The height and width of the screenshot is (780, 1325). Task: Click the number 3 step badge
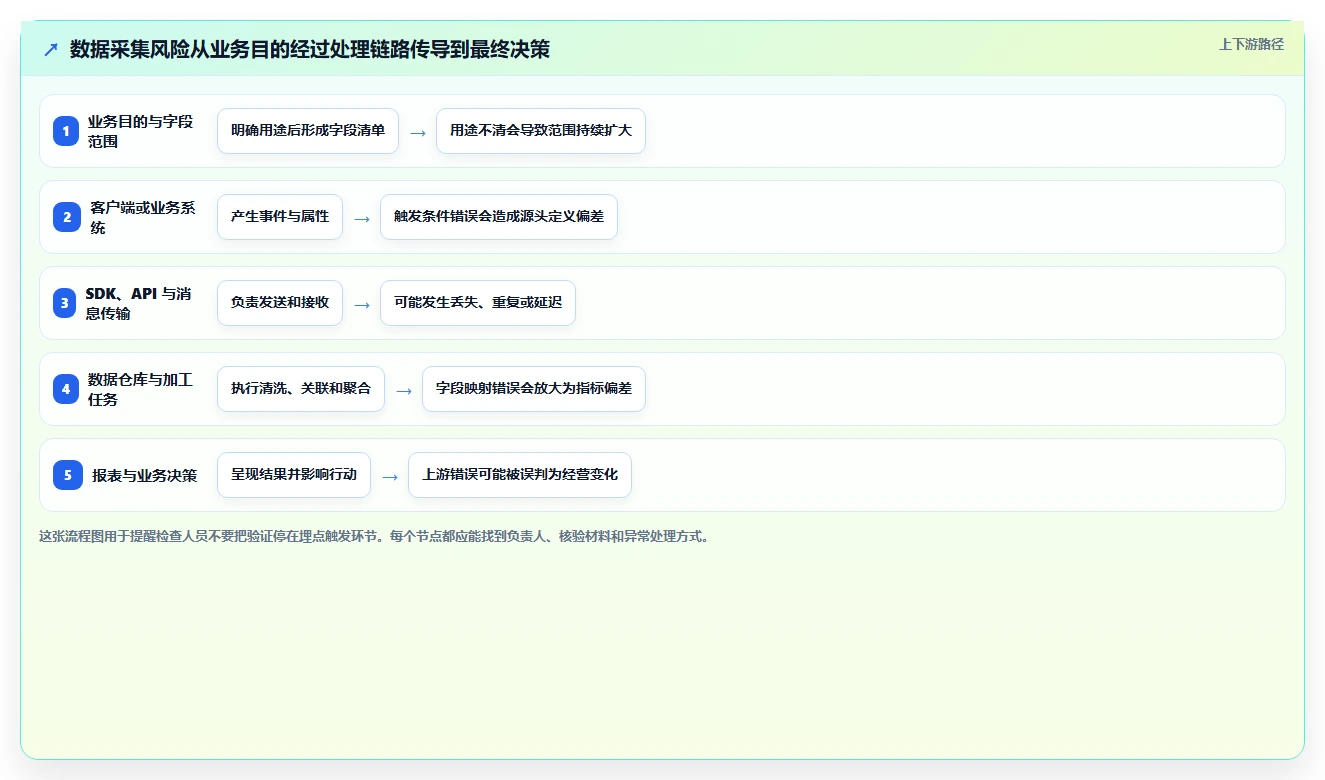pos(65,303)
